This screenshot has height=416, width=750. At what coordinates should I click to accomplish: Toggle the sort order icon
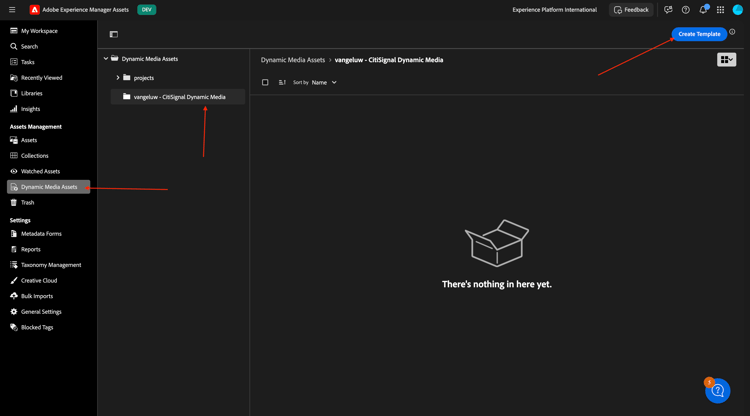tap(282, 82)
